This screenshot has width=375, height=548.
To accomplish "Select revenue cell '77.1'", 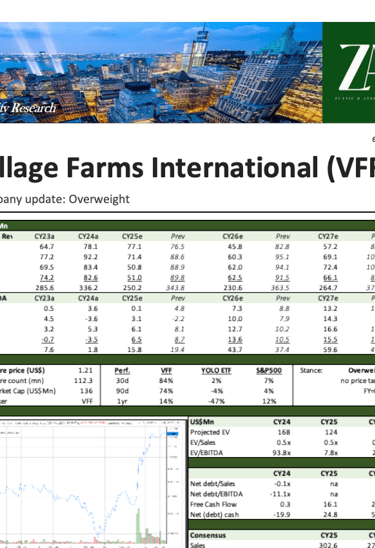I will click(134, 247).
